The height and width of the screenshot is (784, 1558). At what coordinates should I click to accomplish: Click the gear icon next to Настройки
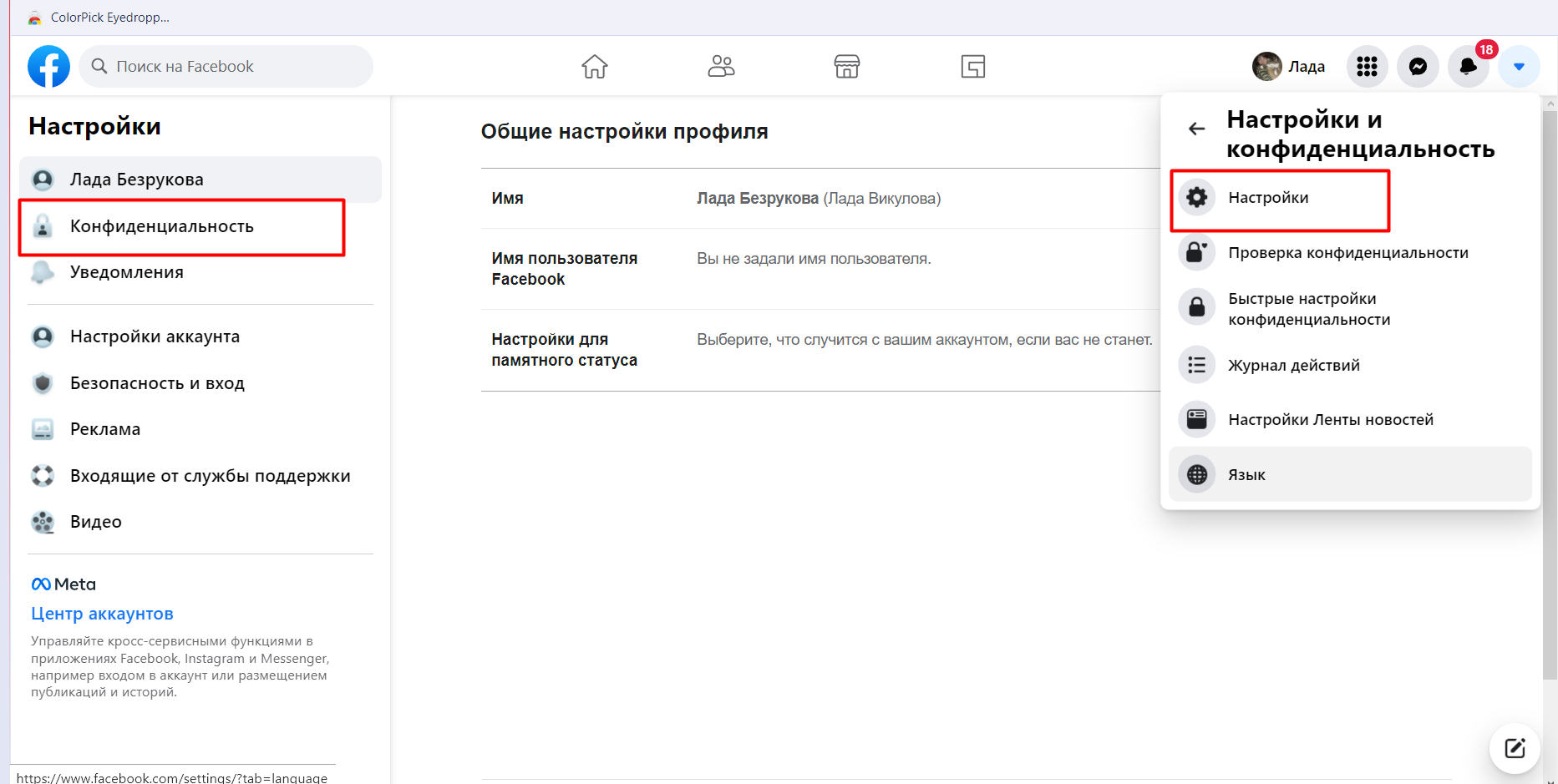click(x=1196, y=197)
